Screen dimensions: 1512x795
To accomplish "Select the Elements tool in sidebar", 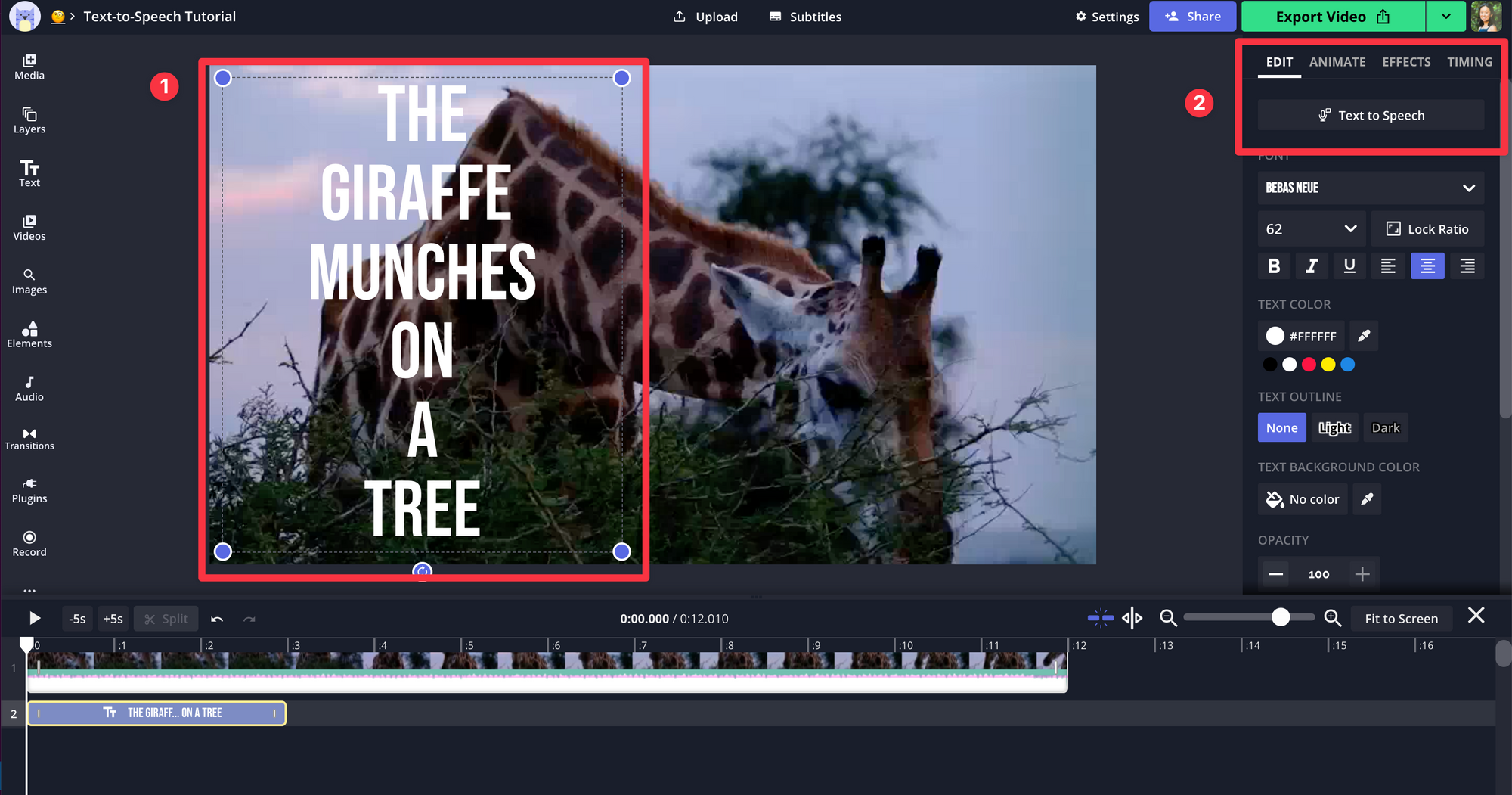I will tap(29, 334).
